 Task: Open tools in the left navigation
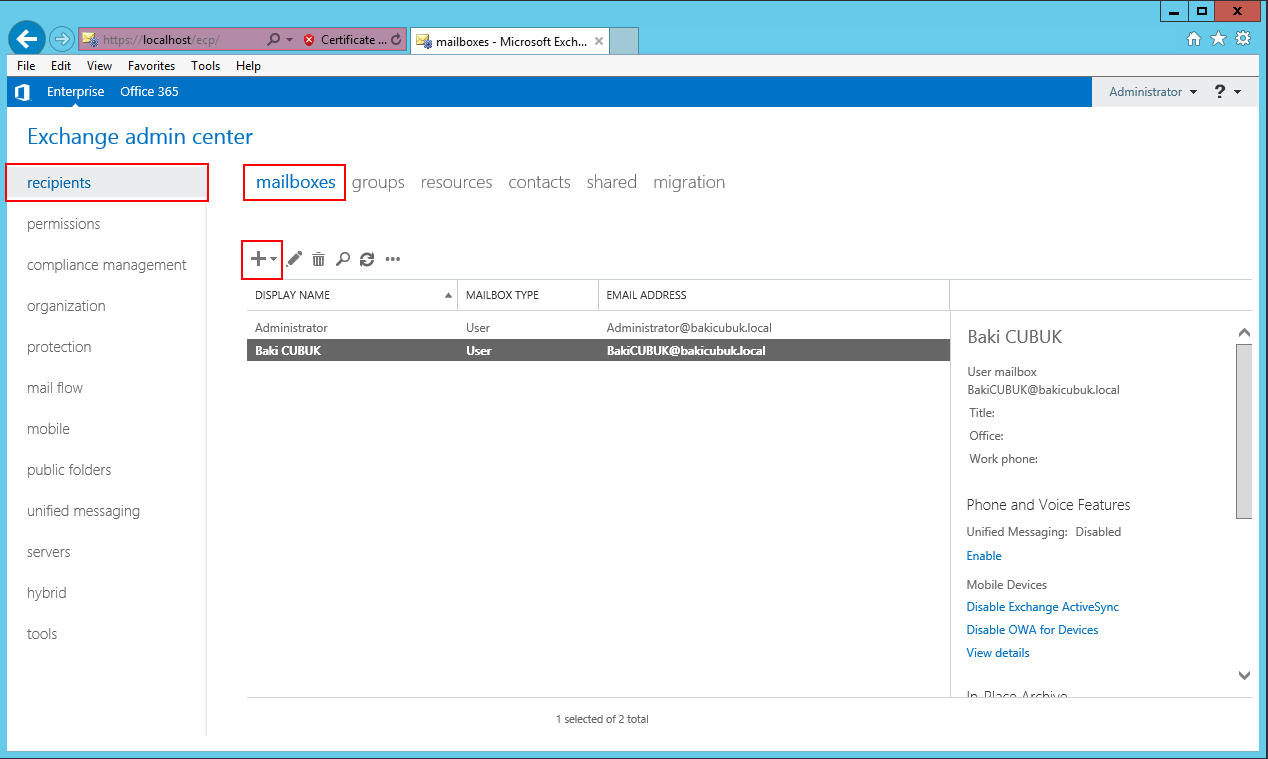[x=42, y=634]
